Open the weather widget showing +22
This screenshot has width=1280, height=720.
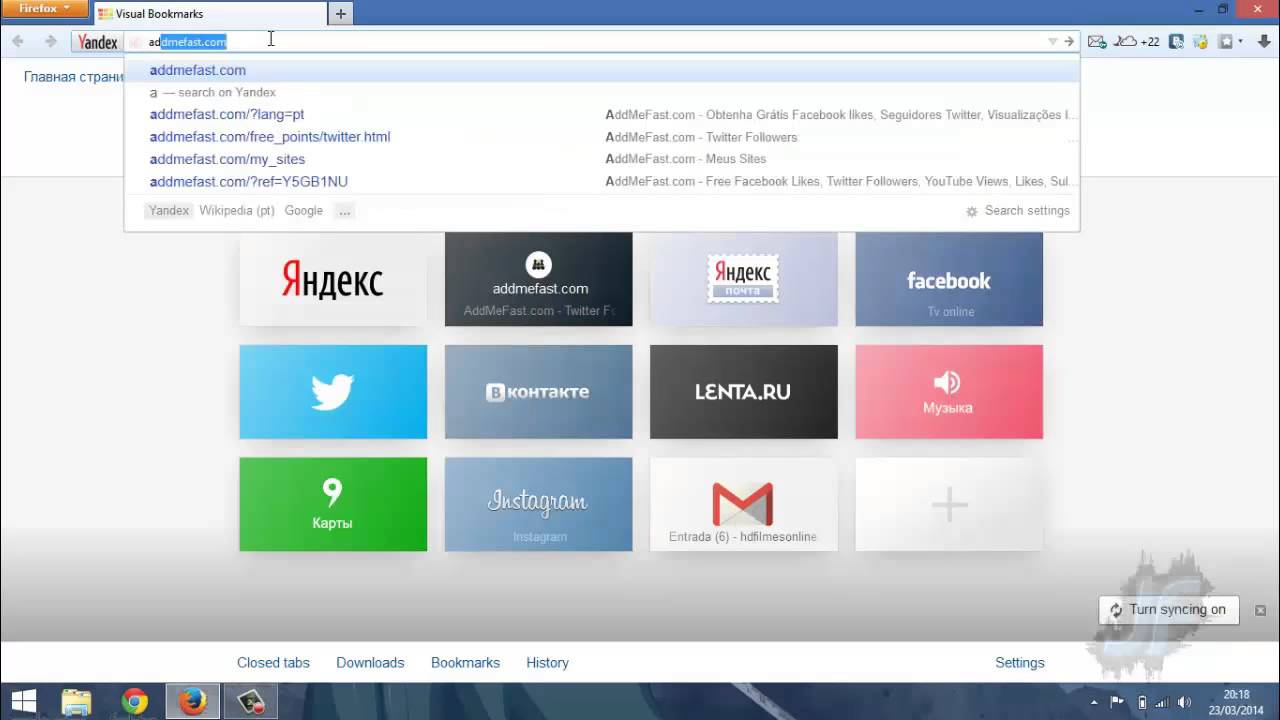coord(1138,41)
